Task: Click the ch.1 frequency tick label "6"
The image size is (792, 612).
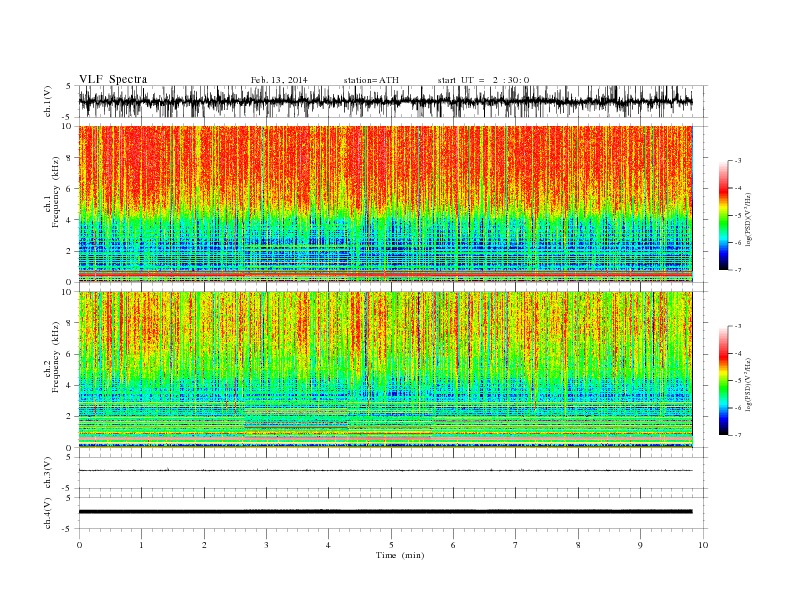Action: (x=70, y=188)
